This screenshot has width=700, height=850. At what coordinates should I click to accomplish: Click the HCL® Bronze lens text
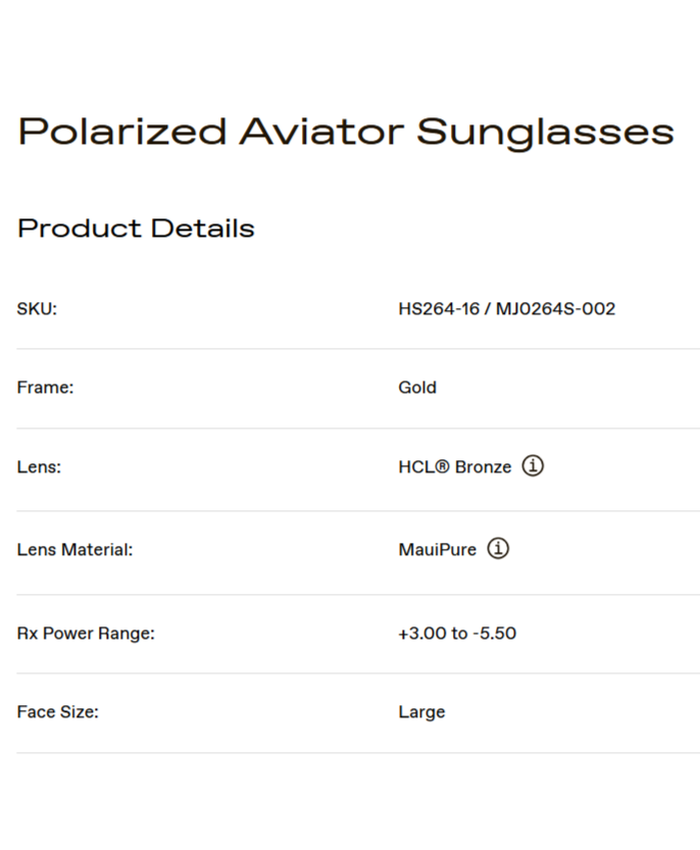455,467
